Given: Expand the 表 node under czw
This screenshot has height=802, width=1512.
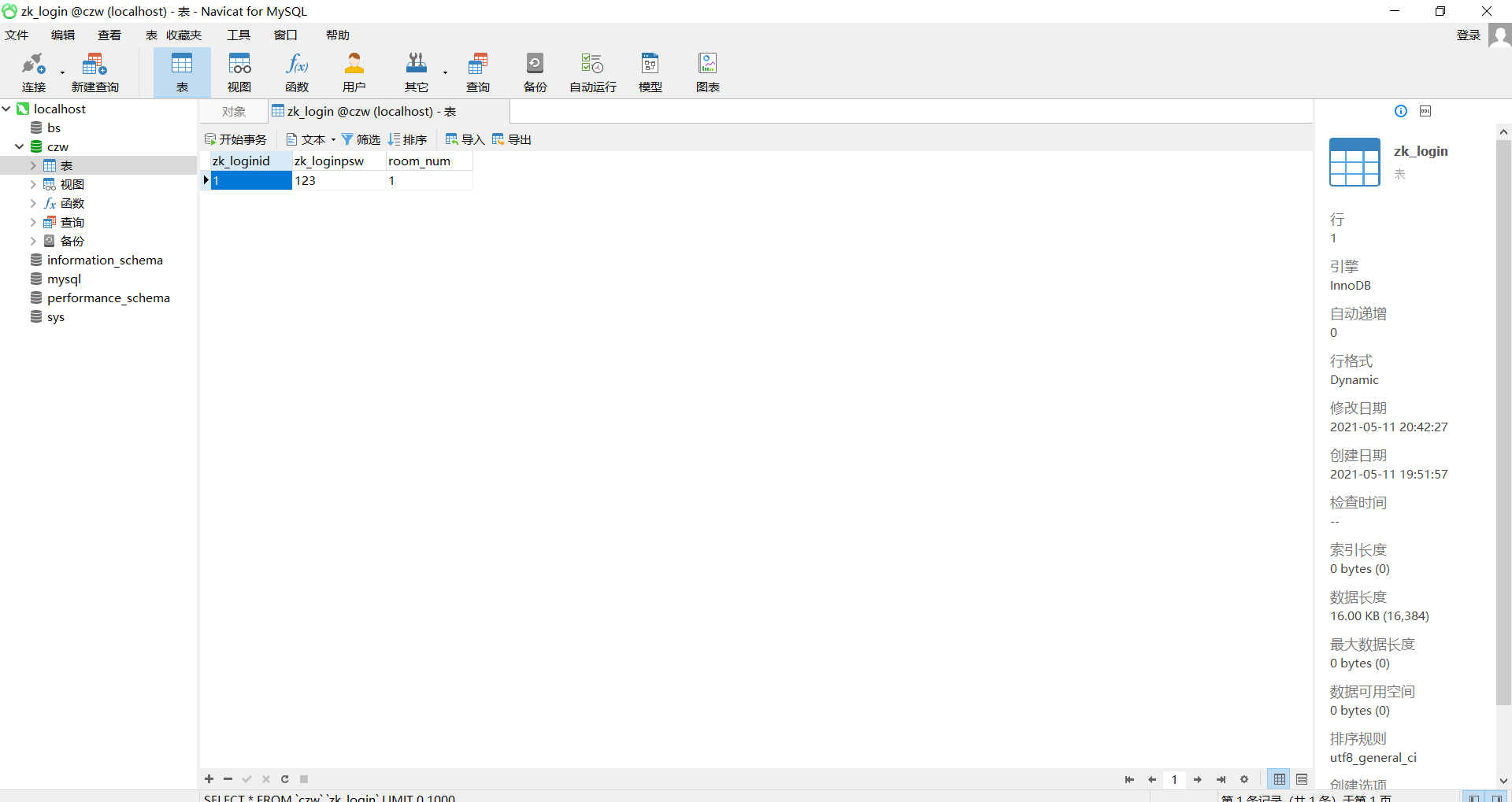Looking at the screenshot, I should click(33, 165).
